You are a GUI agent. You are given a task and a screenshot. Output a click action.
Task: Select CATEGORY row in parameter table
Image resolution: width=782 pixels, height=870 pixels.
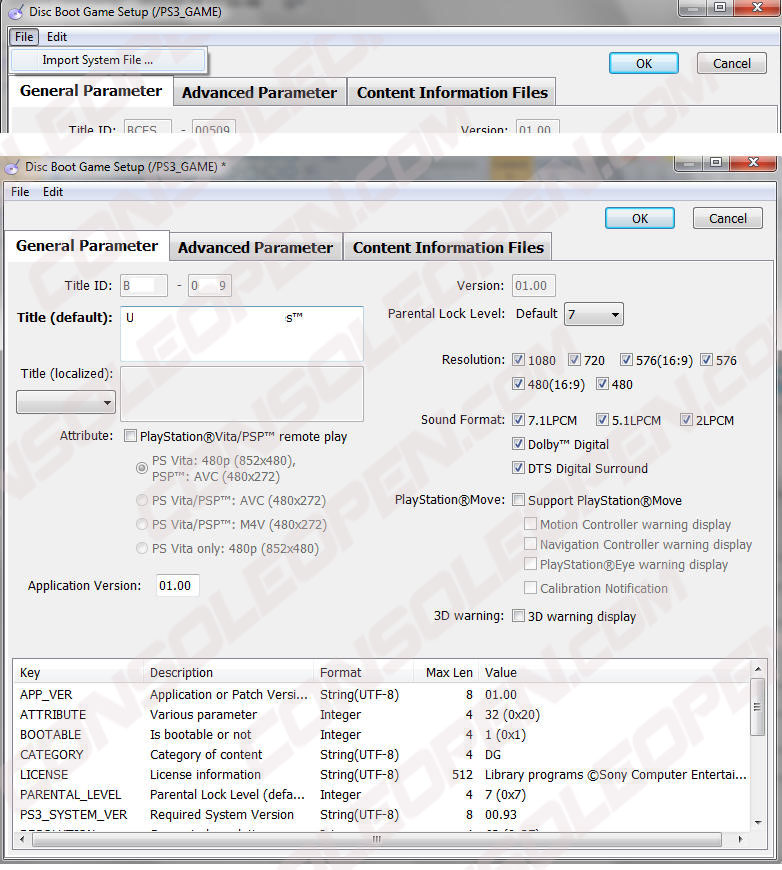click(x=382, y=755)
